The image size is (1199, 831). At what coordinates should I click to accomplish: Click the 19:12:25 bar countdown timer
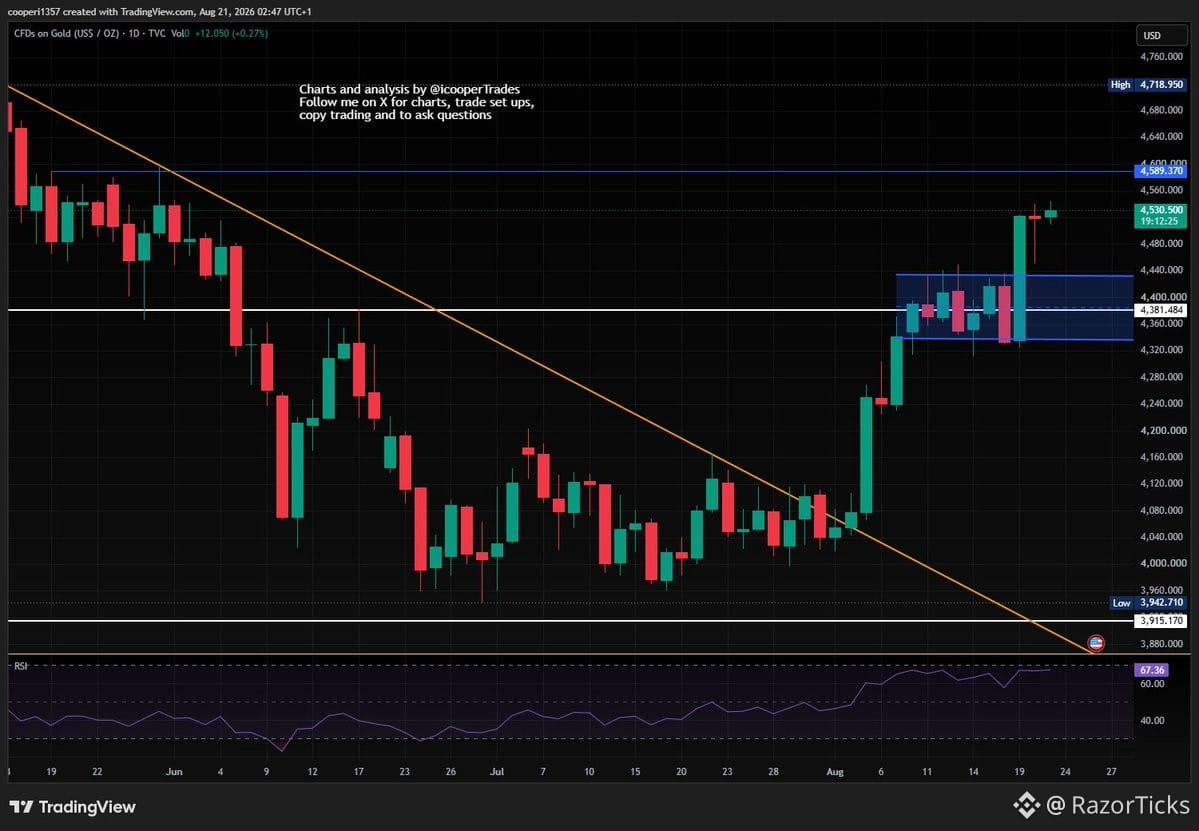(1161, 221)
